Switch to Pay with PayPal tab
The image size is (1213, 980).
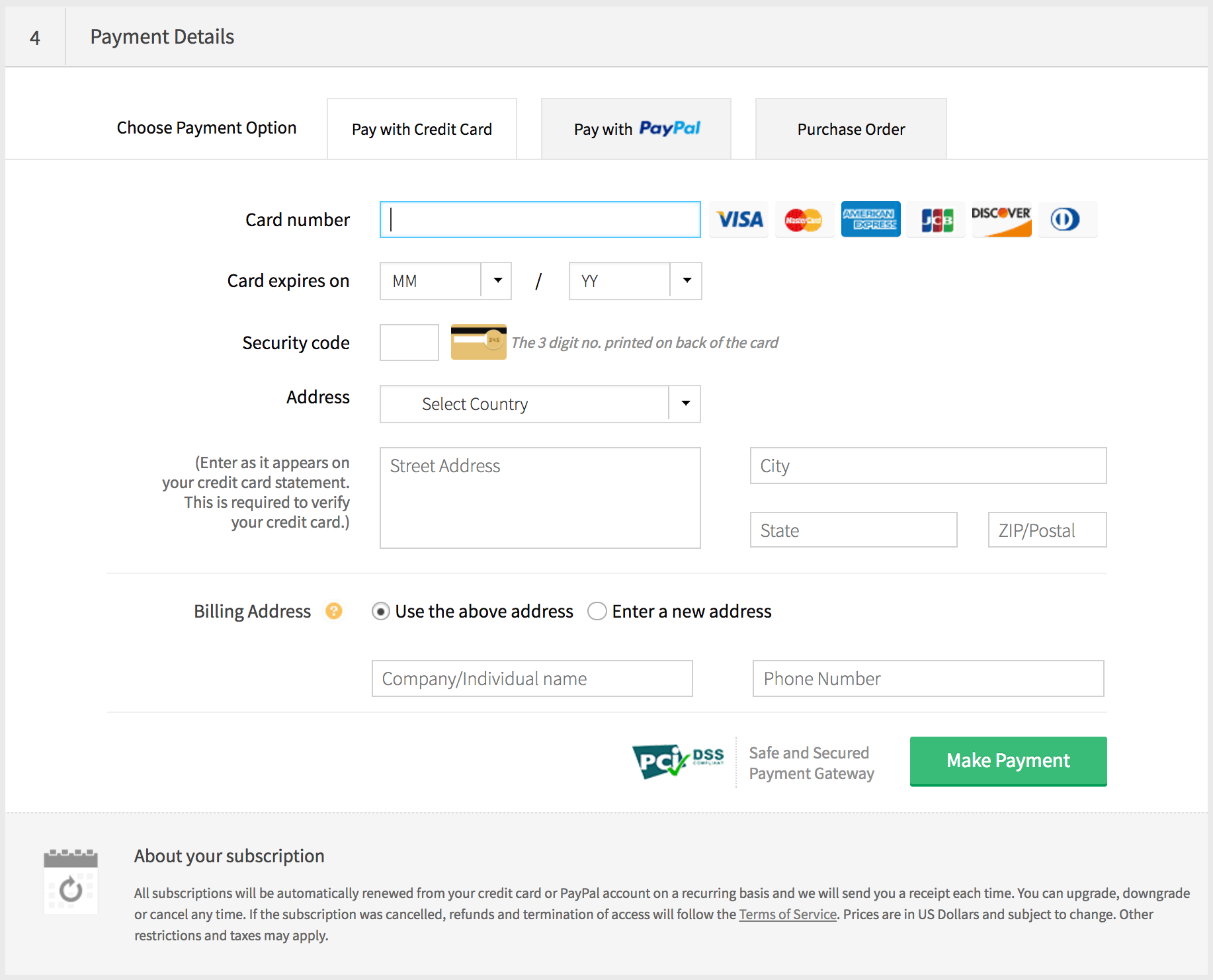pyautogui.click(x=636, y=129)
